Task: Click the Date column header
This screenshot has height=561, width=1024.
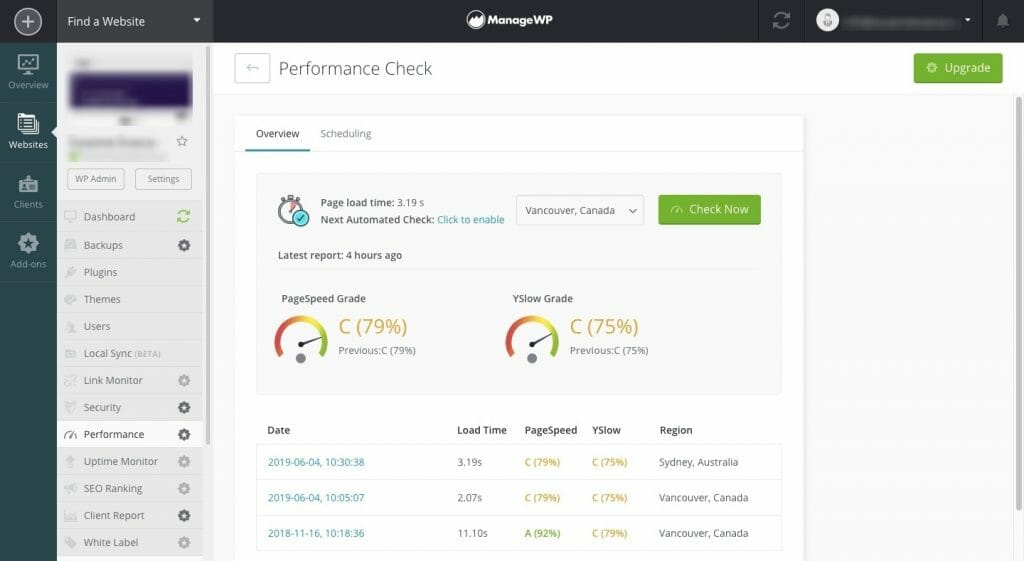Action: tap(279, 430)
